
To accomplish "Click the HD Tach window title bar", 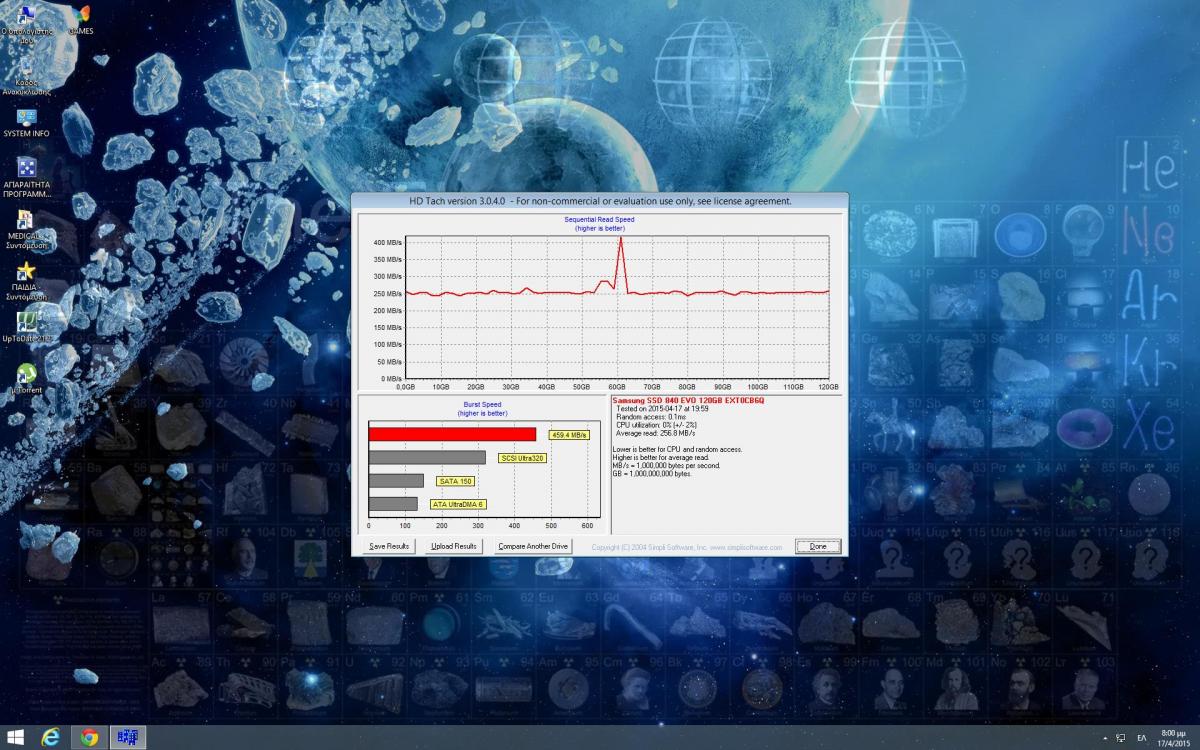I will click(x=600, y=201).
